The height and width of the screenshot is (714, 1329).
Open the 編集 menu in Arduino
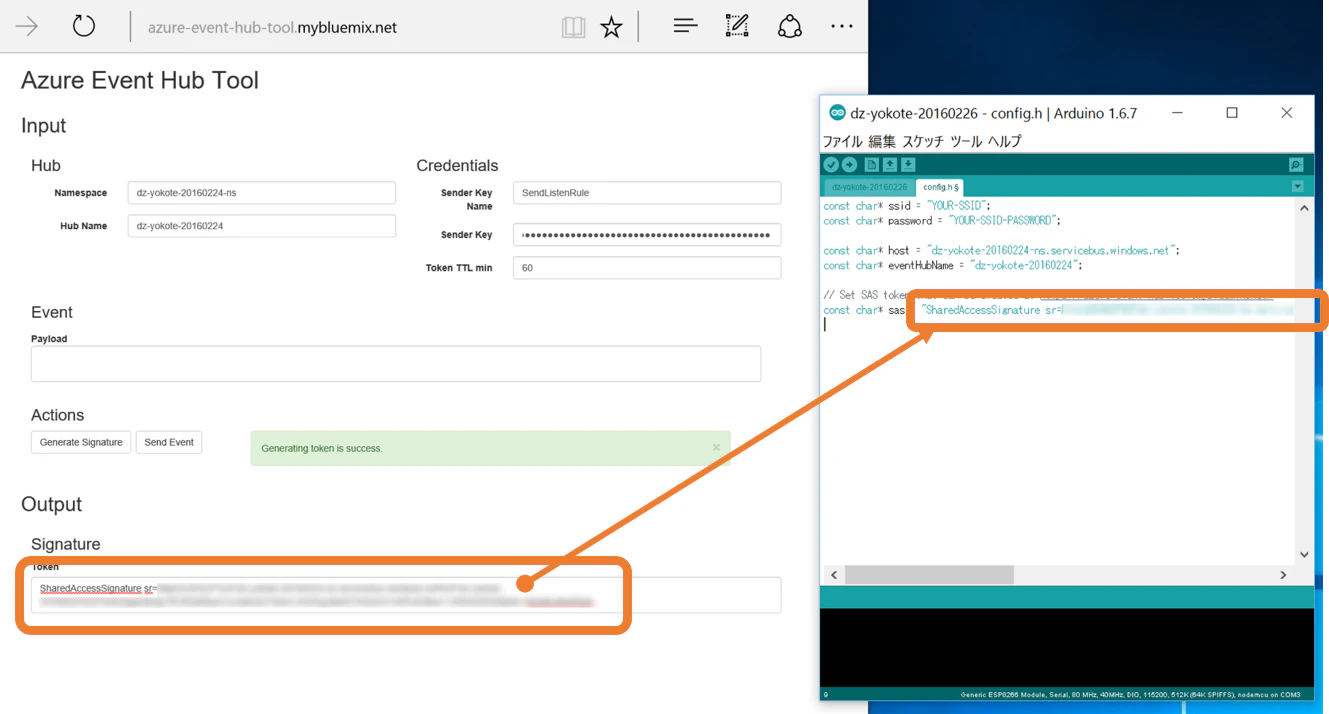(x=882, y=141)
